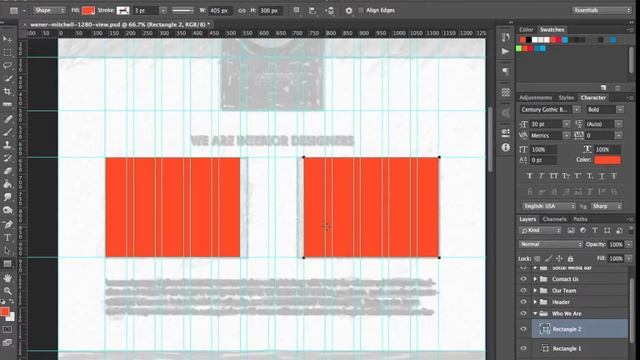Filter layers by pixel layers icon
The width and height of the screenshot is (640, 360).
(x=571, y=231)
